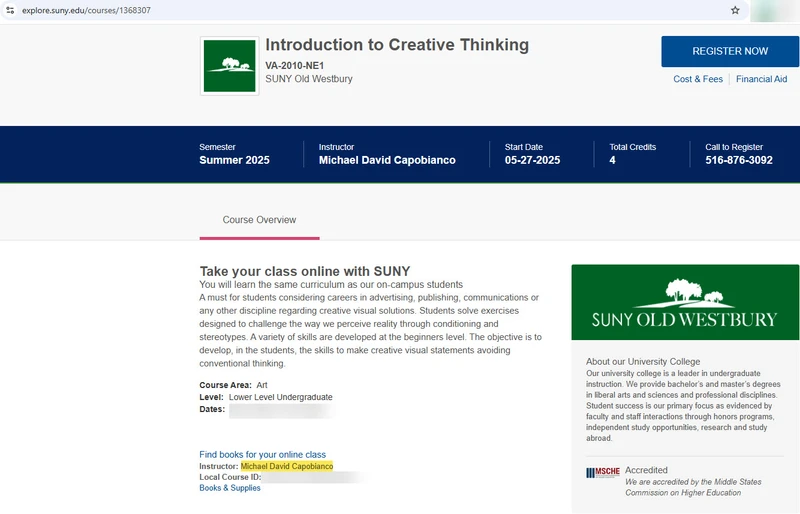Click the SUNY Old Westbury green banner

coord(685,302)
